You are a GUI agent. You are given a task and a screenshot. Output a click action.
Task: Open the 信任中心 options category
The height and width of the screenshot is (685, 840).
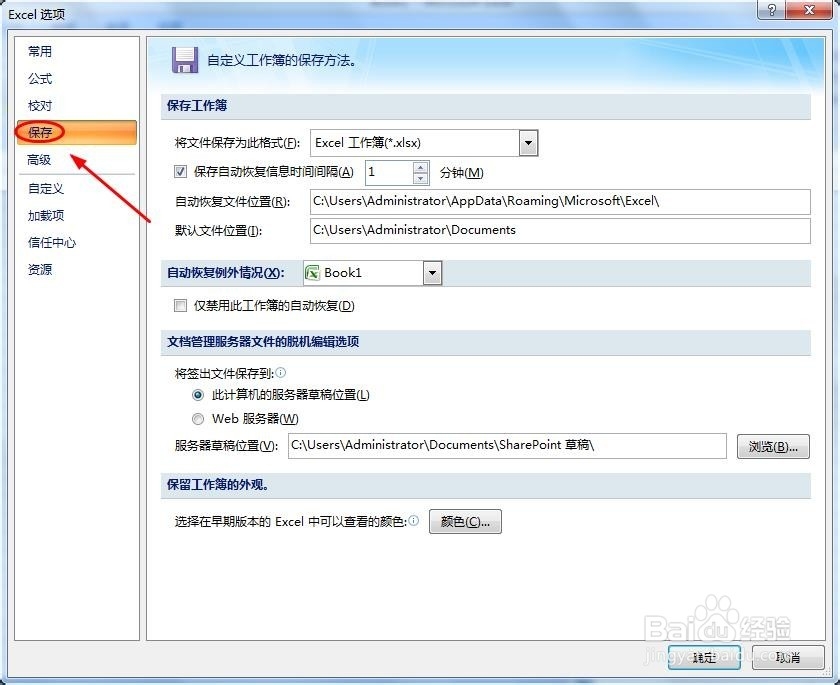[52, 243]
